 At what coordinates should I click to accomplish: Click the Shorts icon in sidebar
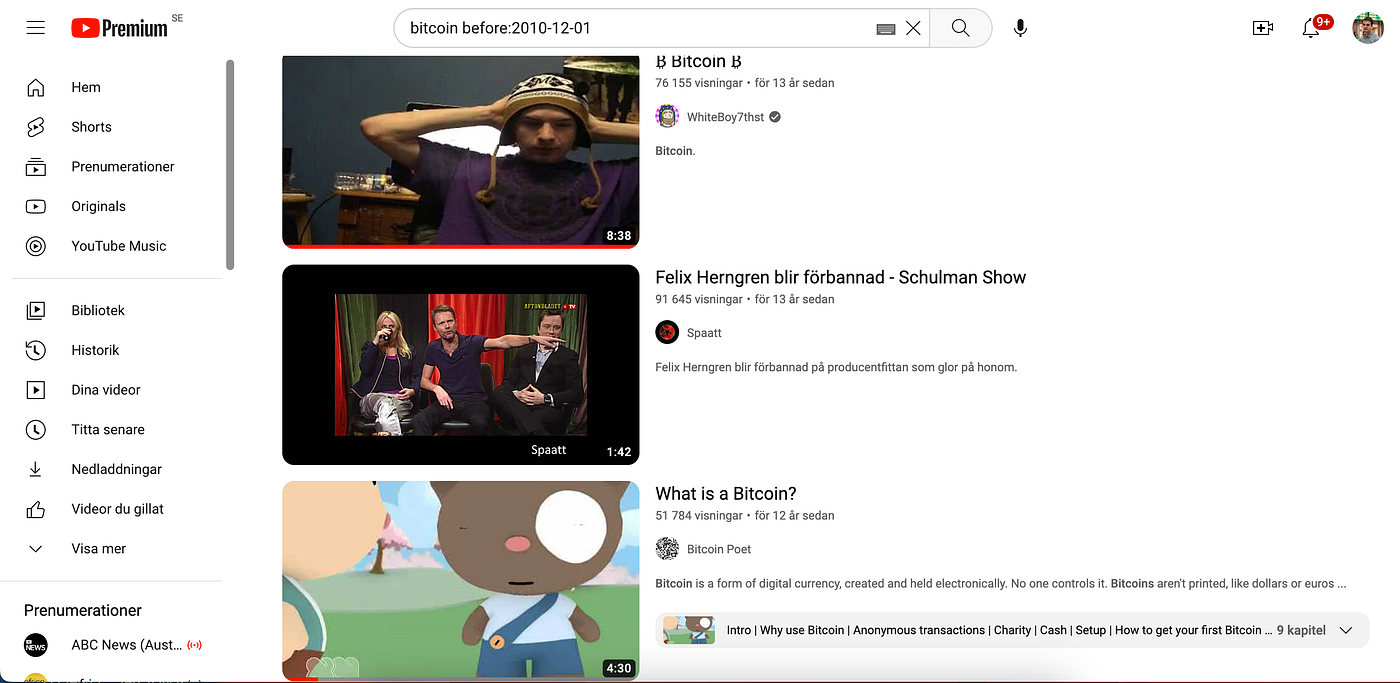tap(36, 127)
